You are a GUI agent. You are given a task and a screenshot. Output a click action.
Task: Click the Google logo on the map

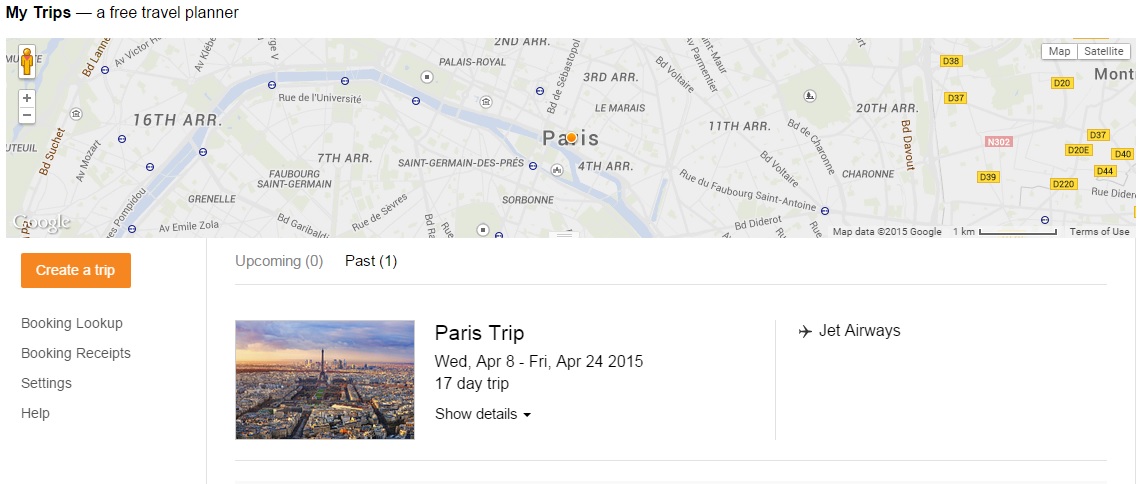pos(41,223)
